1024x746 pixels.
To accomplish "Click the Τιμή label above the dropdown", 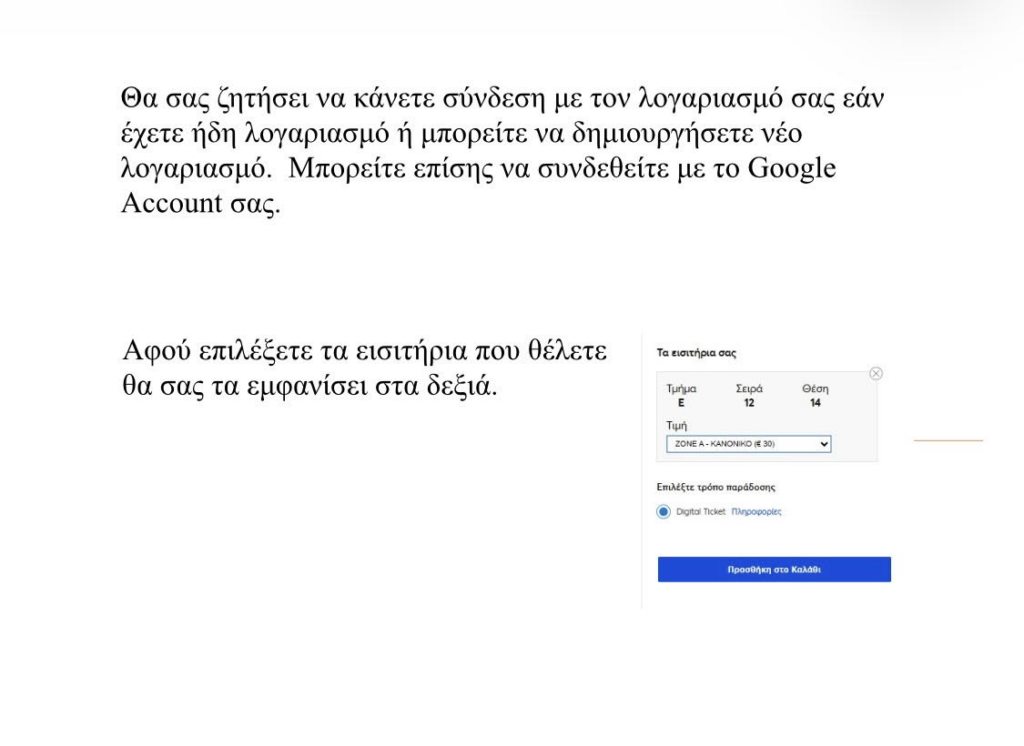I will click(677, 425).
